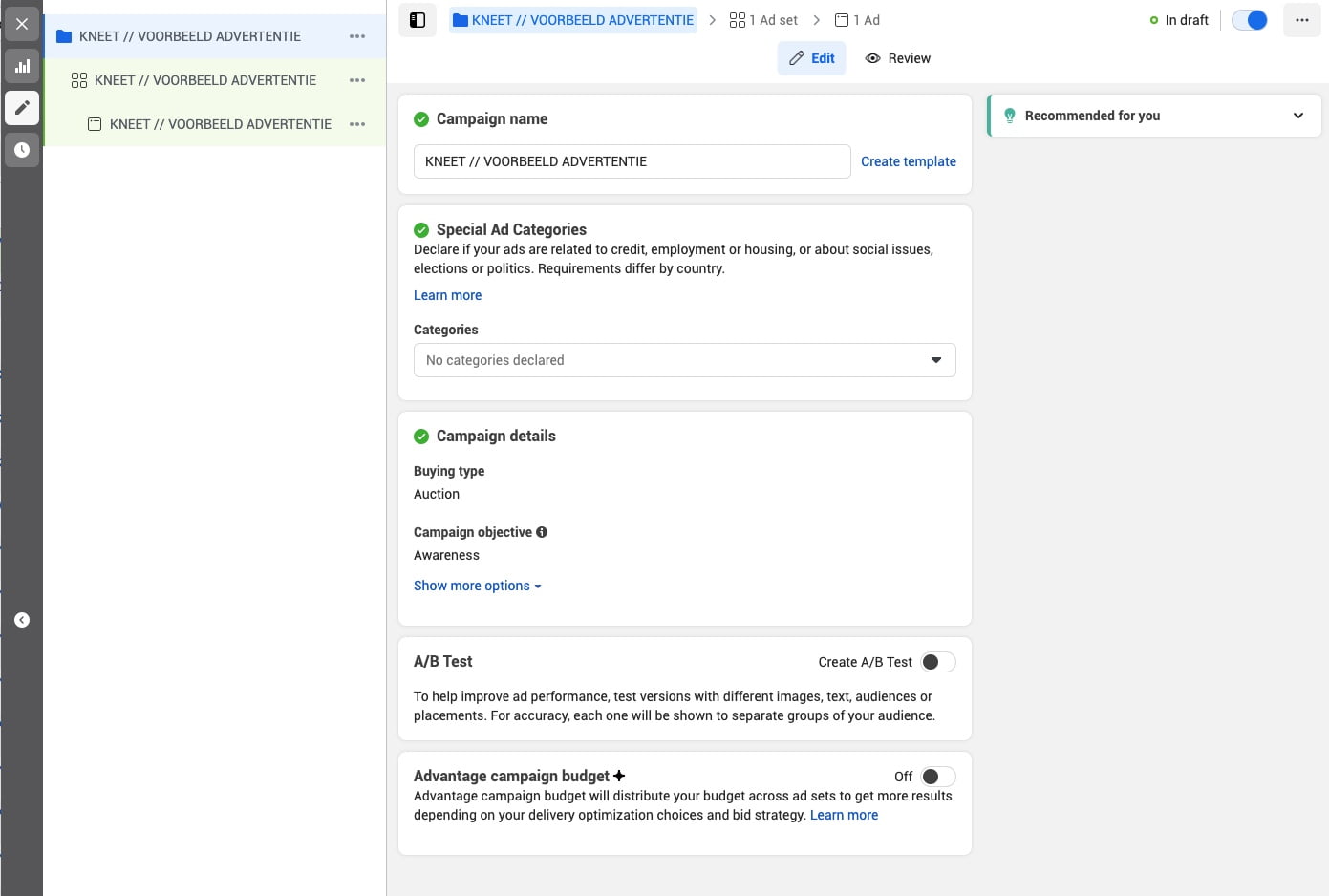Go to 1 Ad set breadcrumb
1329x896 pixels.
tap(763, 20)
